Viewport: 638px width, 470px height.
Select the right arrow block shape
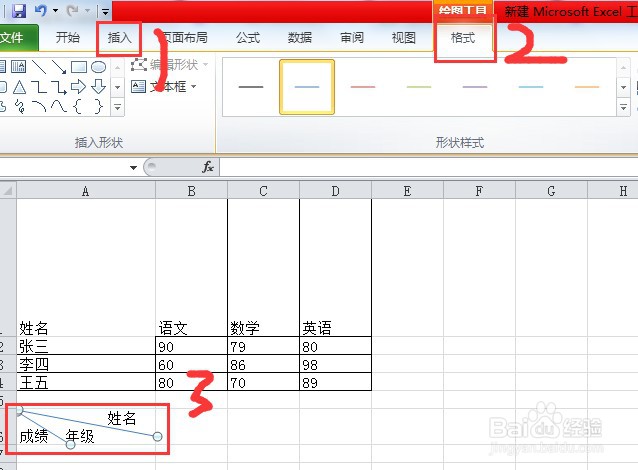[79, 87]
